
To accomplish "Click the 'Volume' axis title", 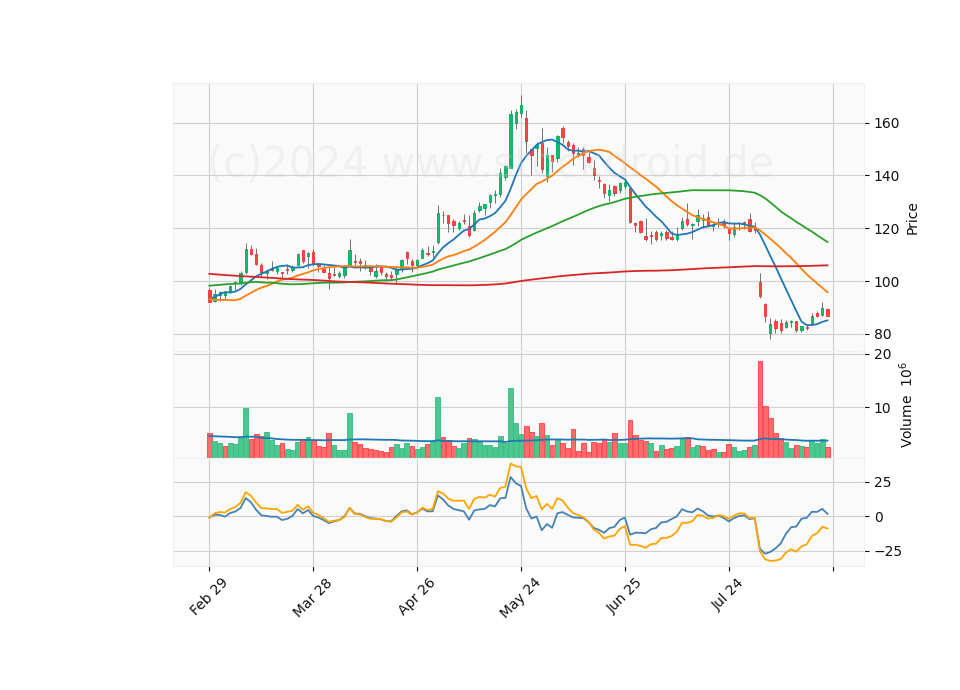I will click(x=906, y=422).
